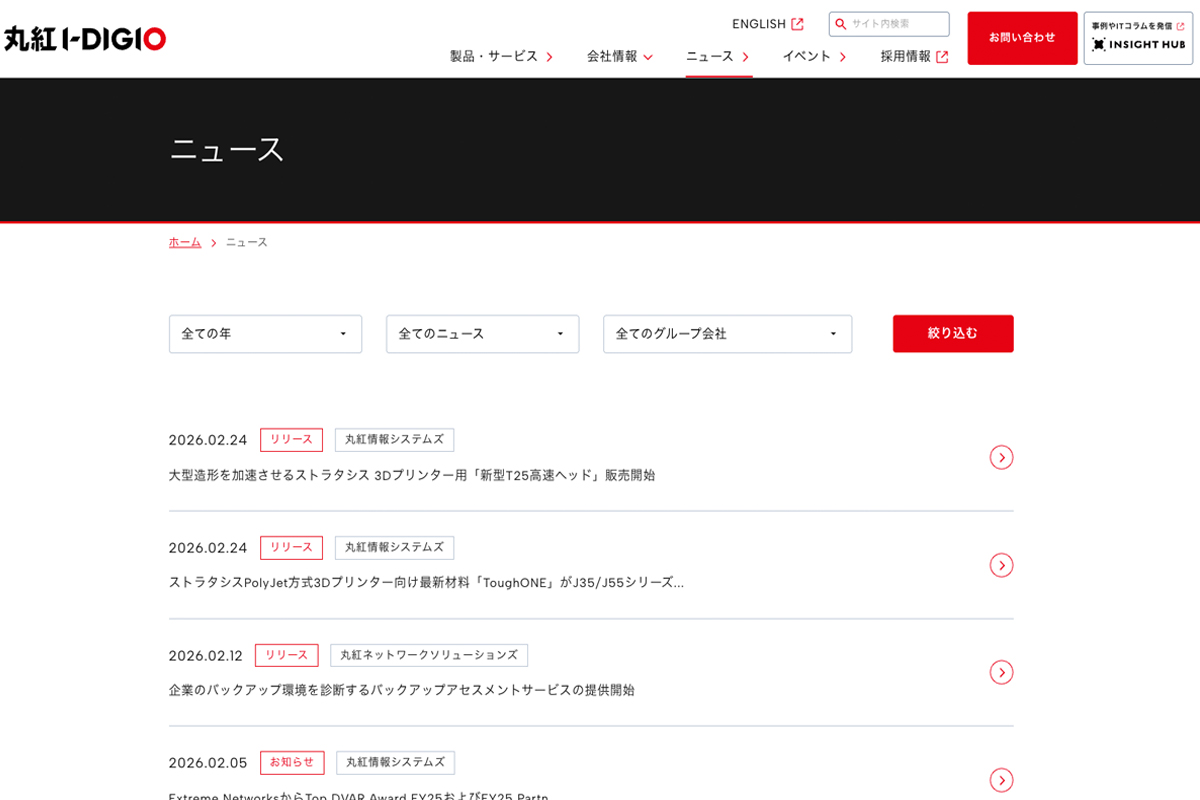Screen dimensions: 1200x800
Task: Open the 3Dプリンター T25 news headline
Action: 412,475
